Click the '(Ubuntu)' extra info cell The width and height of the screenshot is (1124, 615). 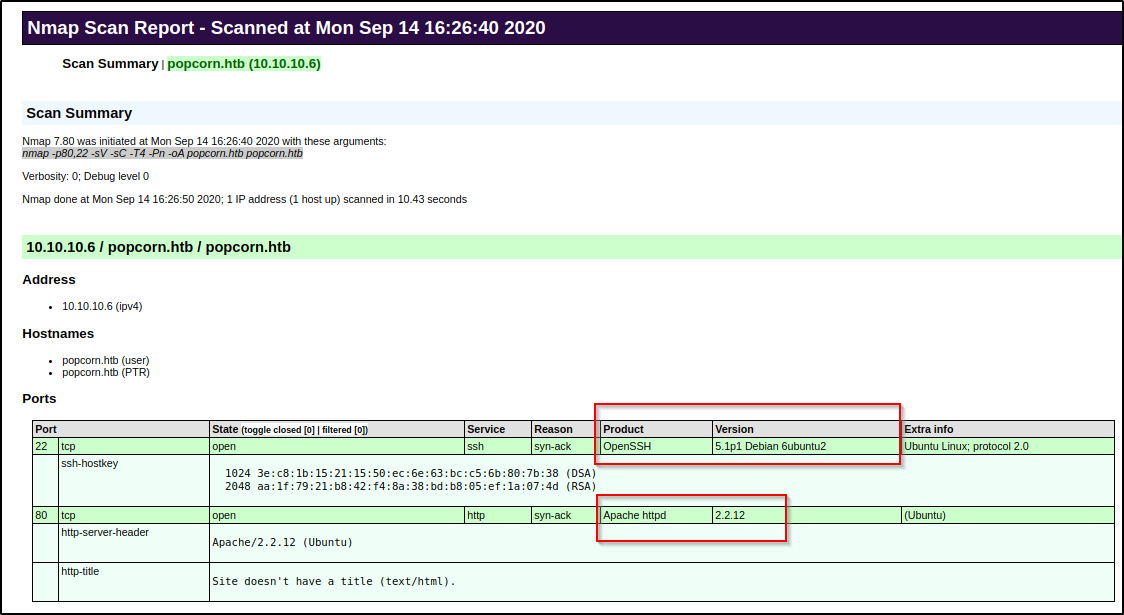pyautogui.click(x=1008, y=515)
